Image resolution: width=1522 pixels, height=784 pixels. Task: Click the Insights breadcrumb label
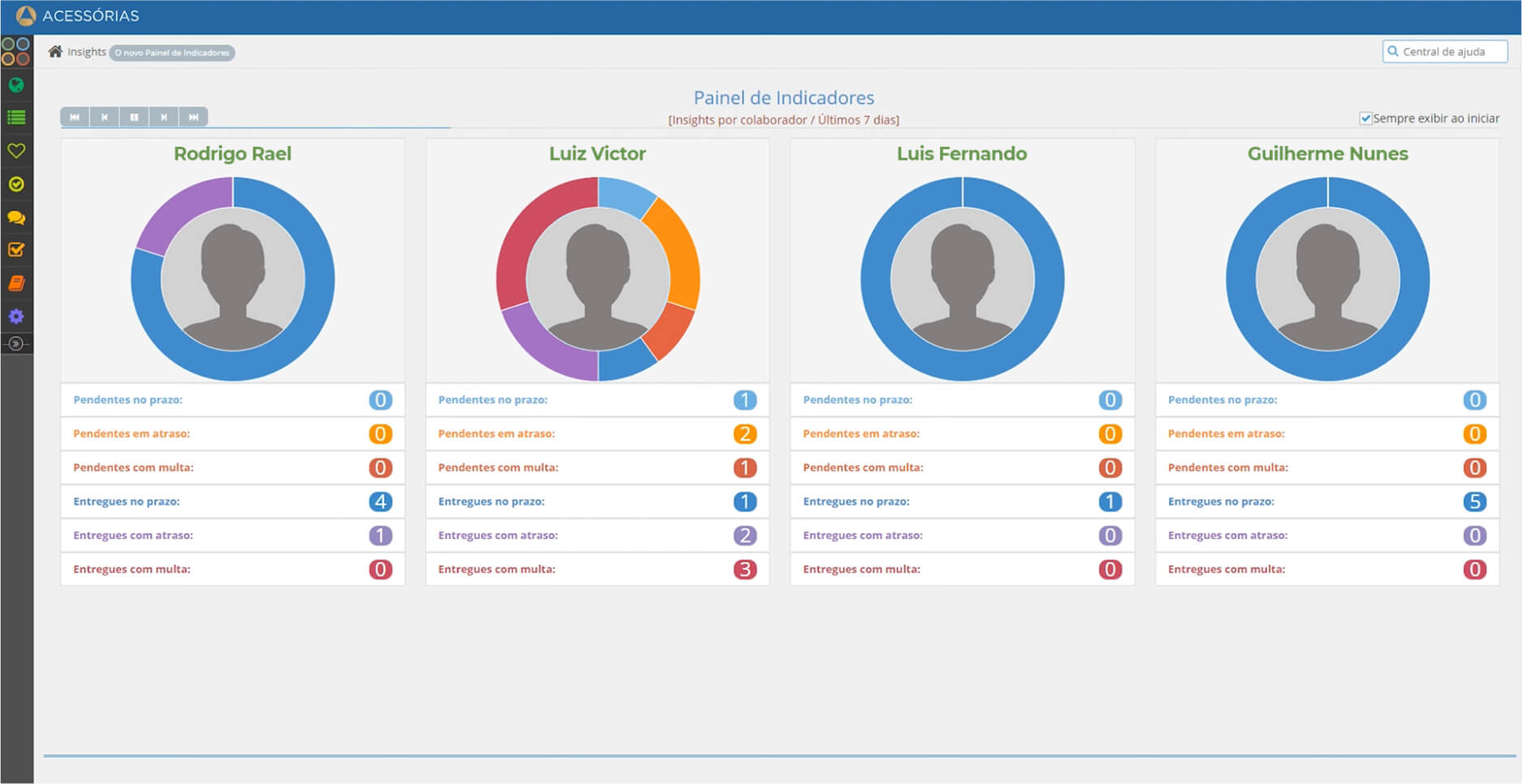point(87,52)
